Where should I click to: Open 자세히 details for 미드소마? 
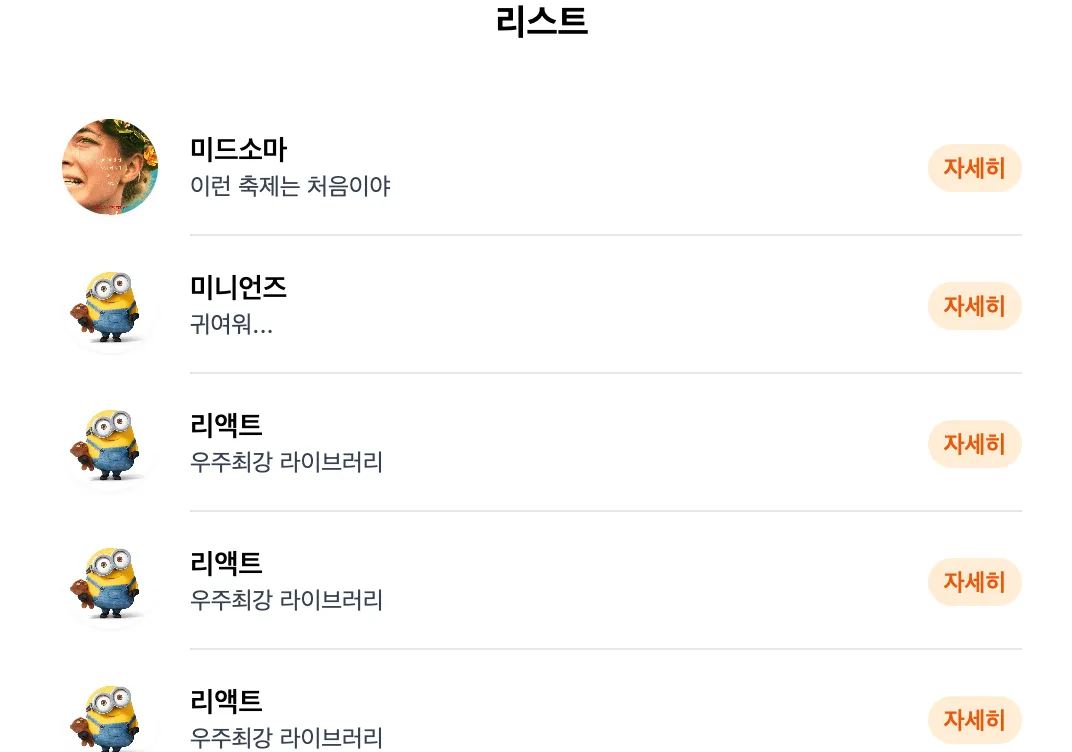tap(974, 167)
